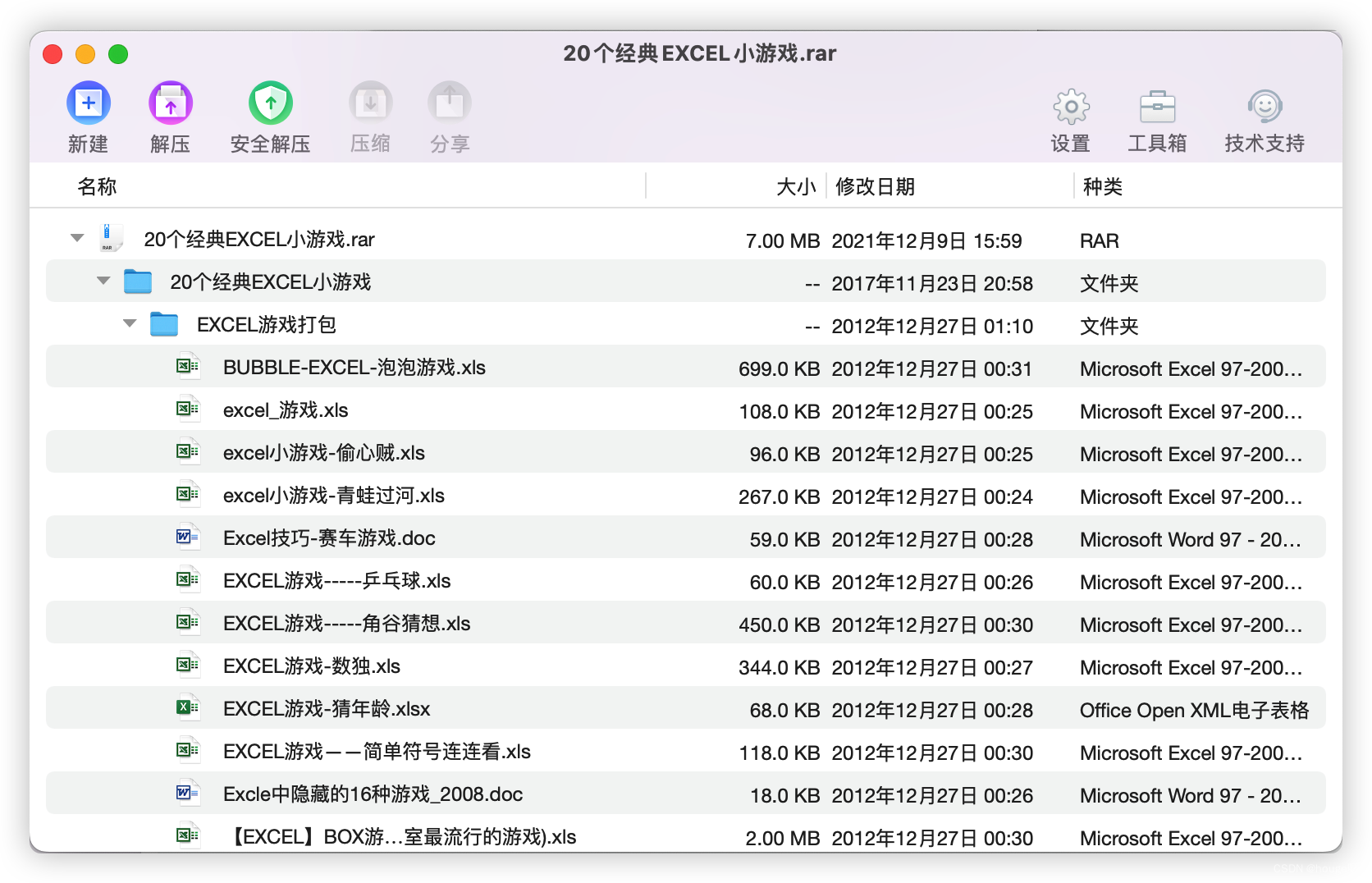
Task: Click the Excel icon of 【EXCEL】BOX游 file
Action: tap(188, 835)
